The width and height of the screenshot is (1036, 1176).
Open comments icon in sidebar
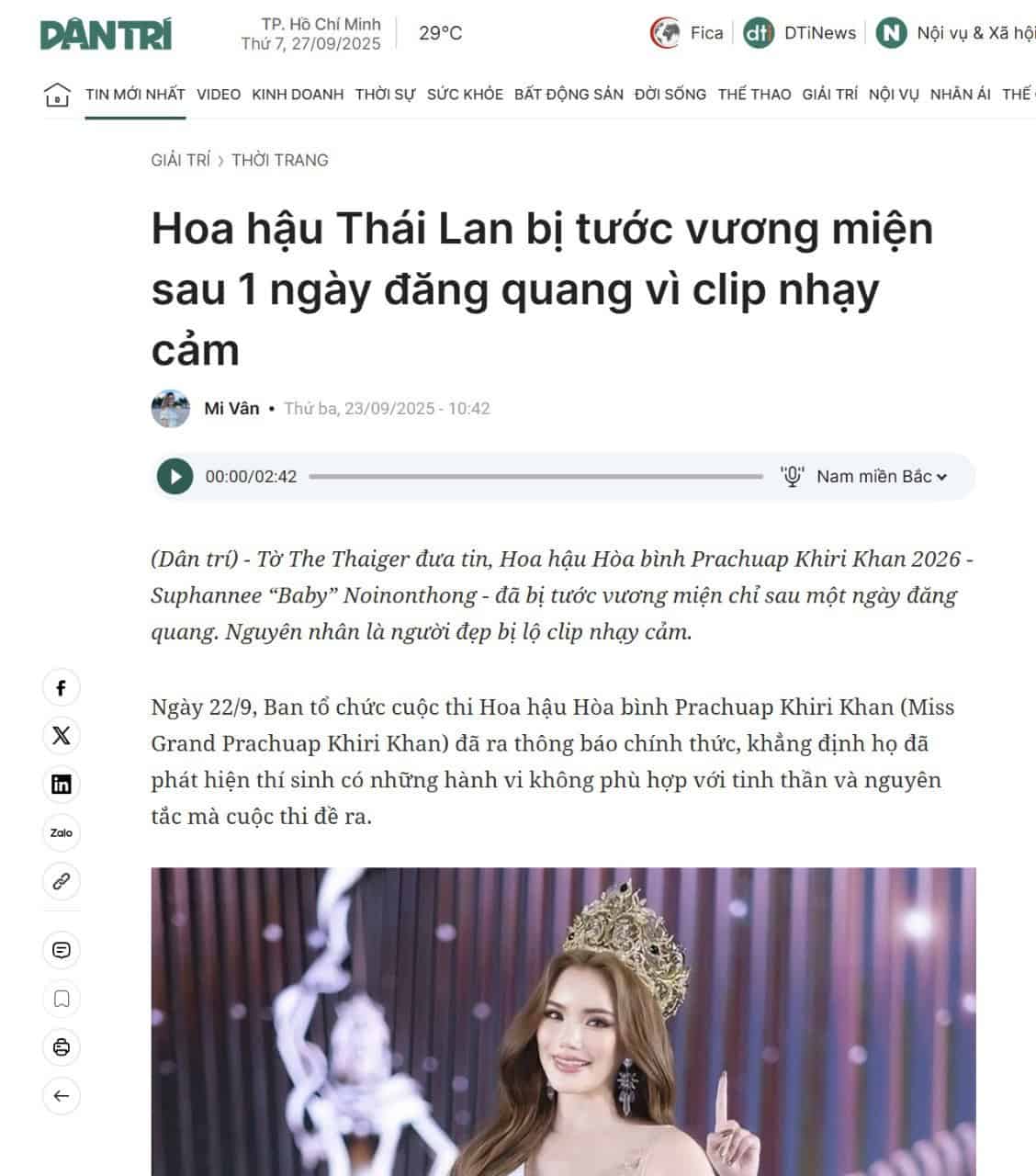[x=62, y=950]
